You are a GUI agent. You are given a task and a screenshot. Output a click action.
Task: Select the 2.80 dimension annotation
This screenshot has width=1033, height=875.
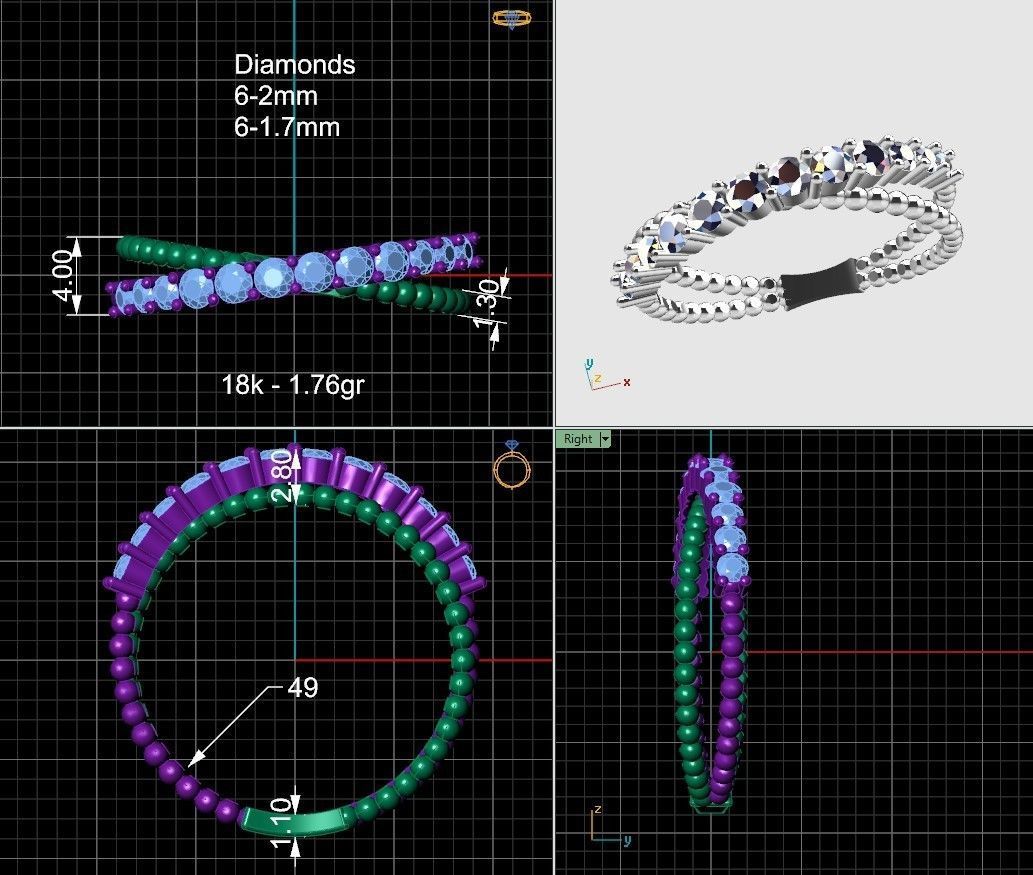(282, 476)
